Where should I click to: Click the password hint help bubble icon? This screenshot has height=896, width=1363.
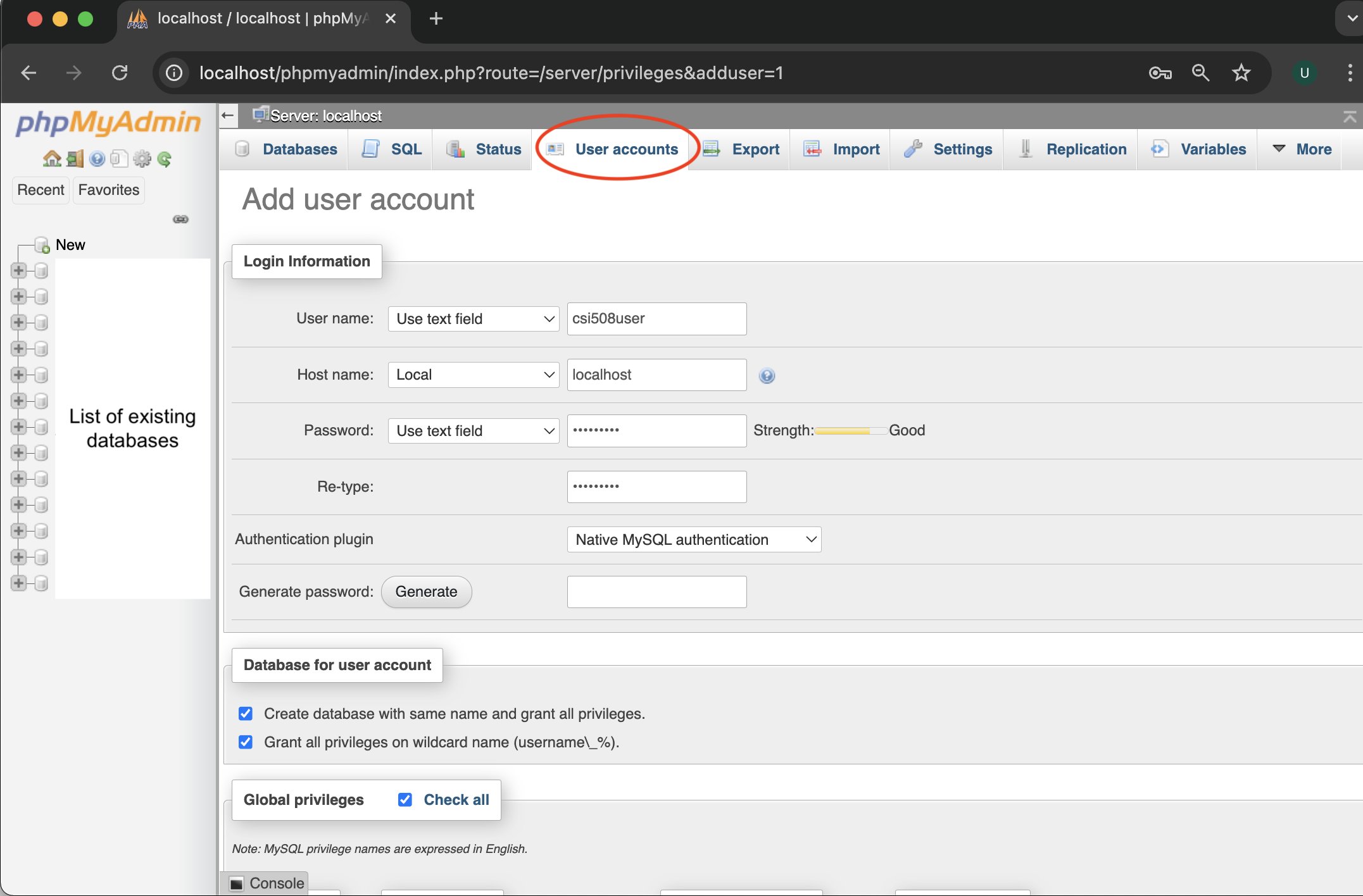click(767, 375)
